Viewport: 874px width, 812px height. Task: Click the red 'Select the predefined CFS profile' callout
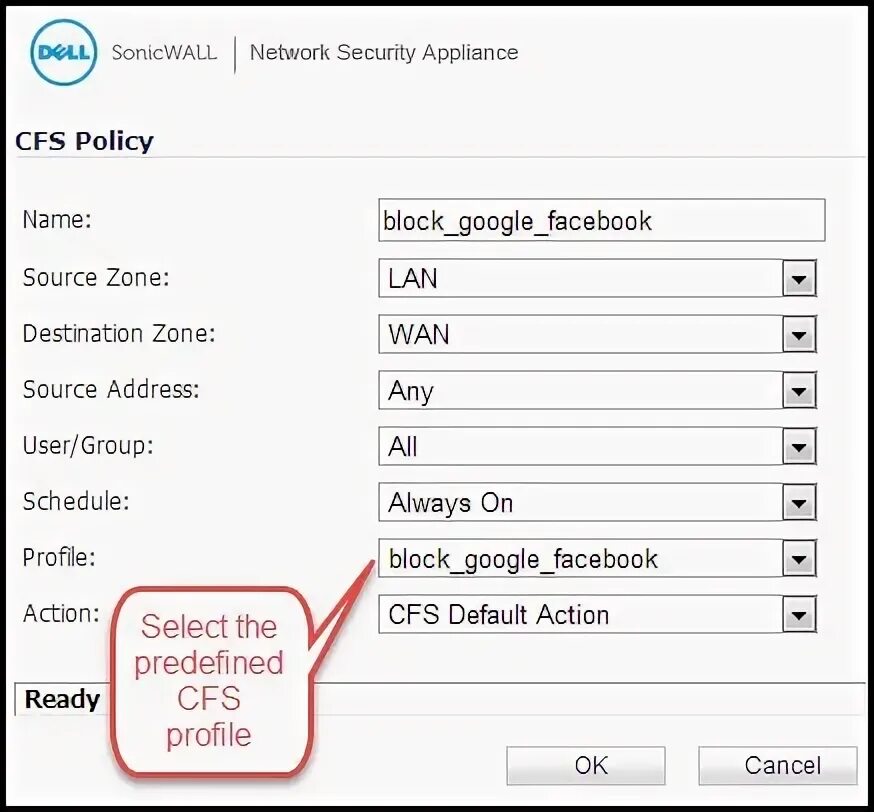tap(210, 682)
